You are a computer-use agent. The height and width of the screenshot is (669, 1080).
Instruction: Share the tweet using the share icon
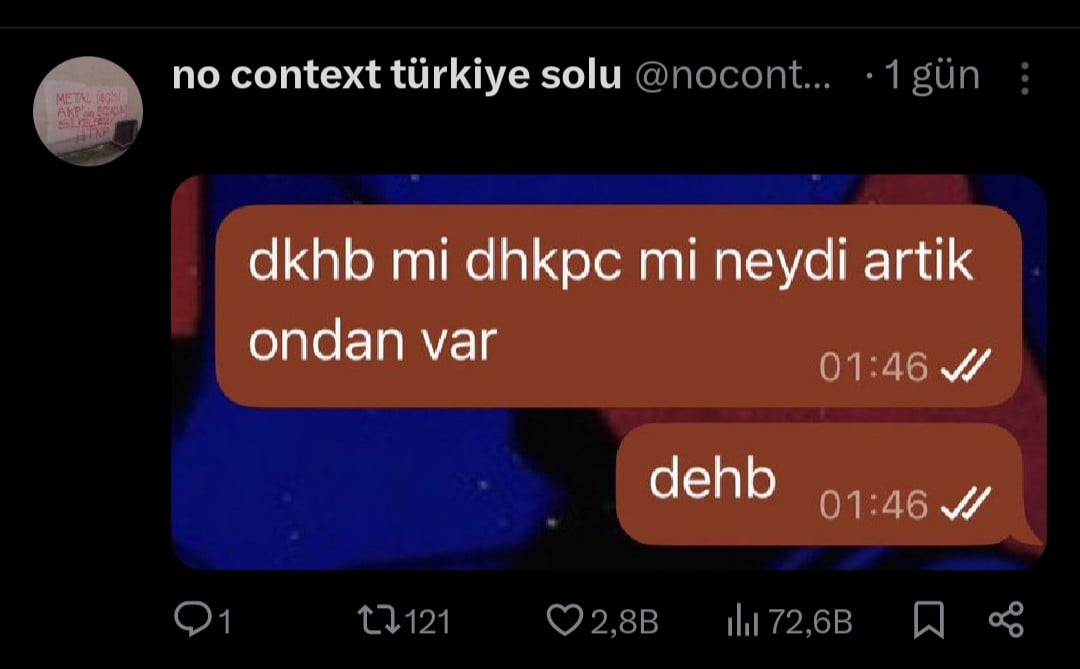point(1006,619)
